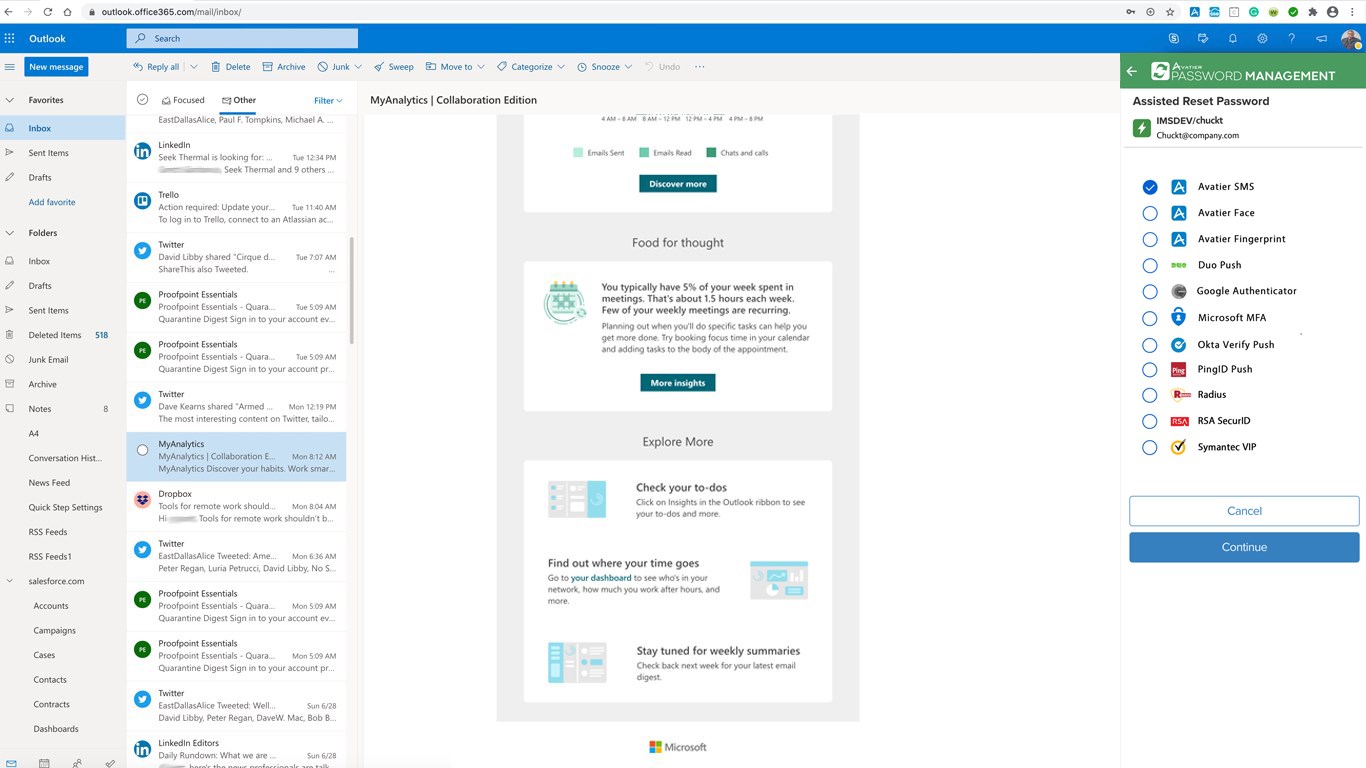Select Avatier Fingerprint radio option
Viewport: 1366px width, 768px height.
(x=1150, y=239)
